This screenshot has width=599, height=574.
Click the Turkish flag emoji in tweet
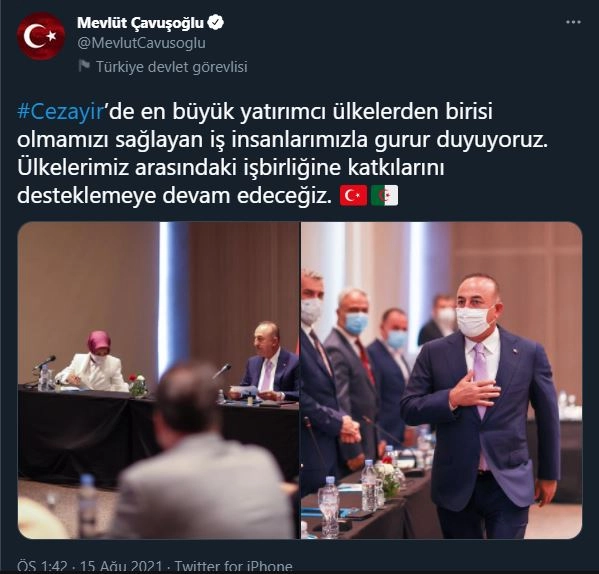coord(353,196)
